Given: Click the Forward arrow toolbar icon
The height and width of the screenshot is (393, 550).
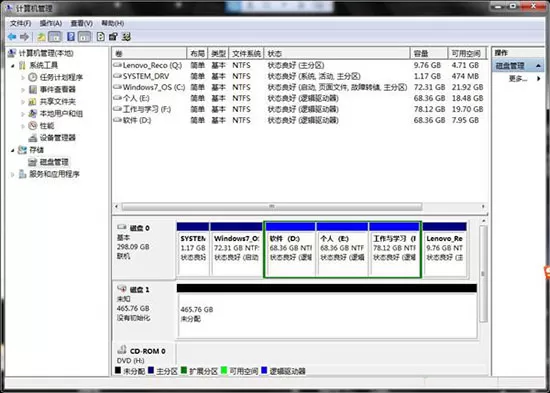Looking at the screenshot, I should (25, 36).
